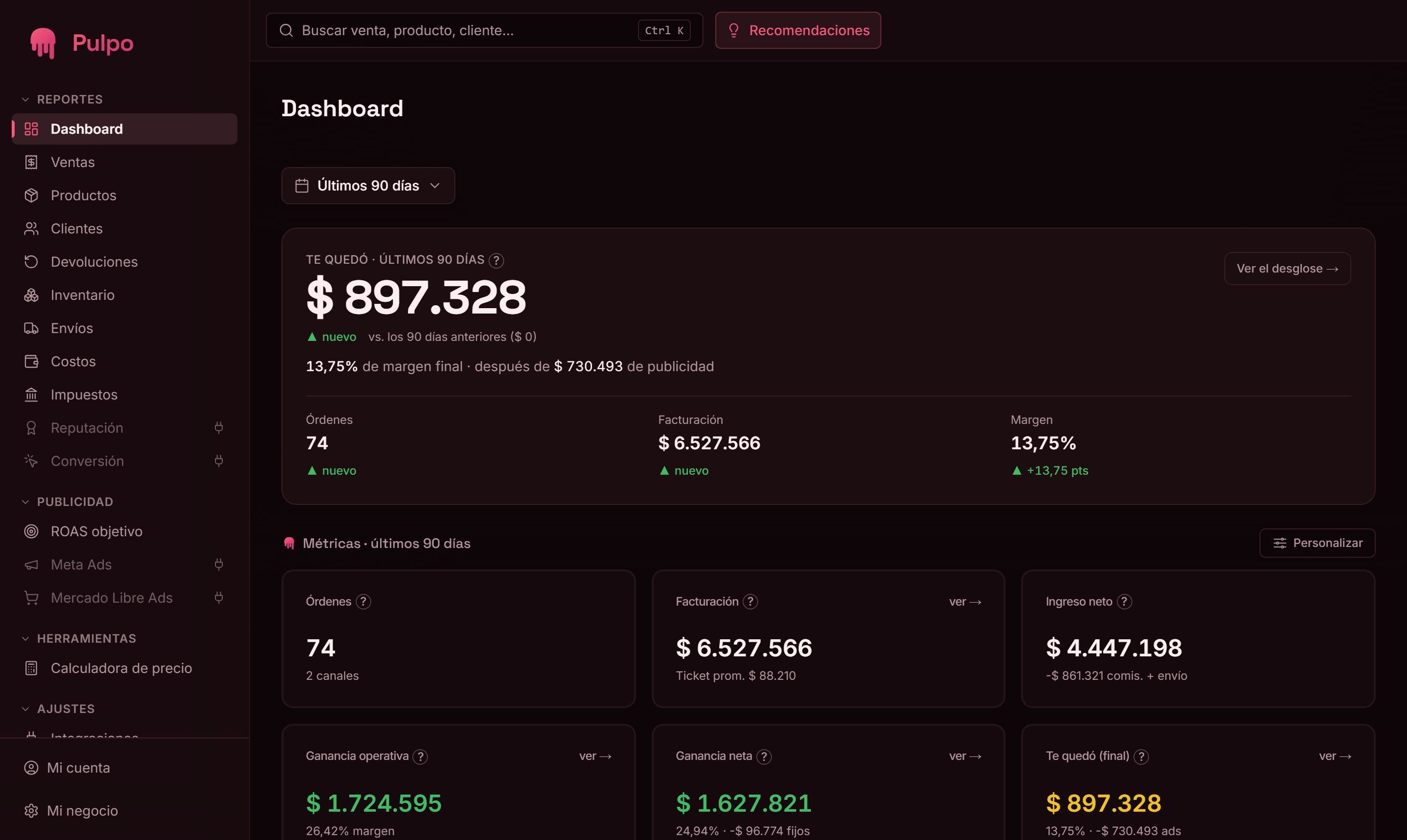
Task: Click the Conversión cursor-click icon
Action: pyautogui.click(x=31, y=461)
